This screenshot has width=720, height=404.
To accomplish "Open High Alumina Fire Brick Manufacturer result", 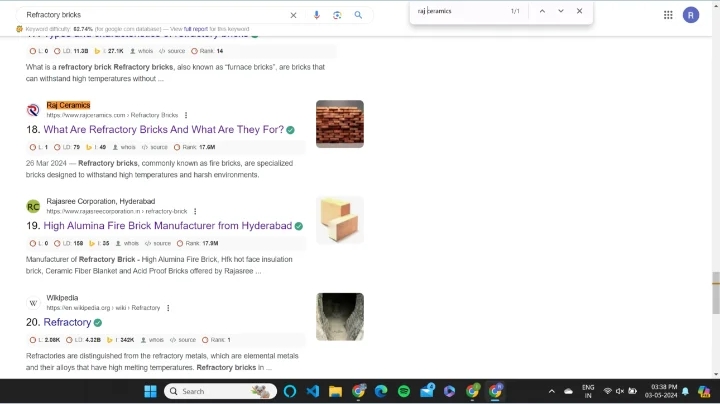I will click(x=168, y=226).
